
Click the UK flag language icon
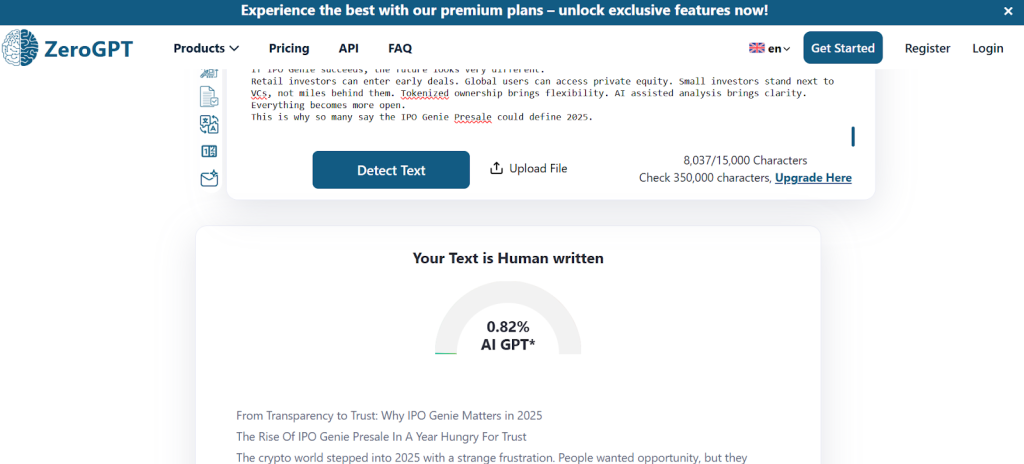coord(757,48)
